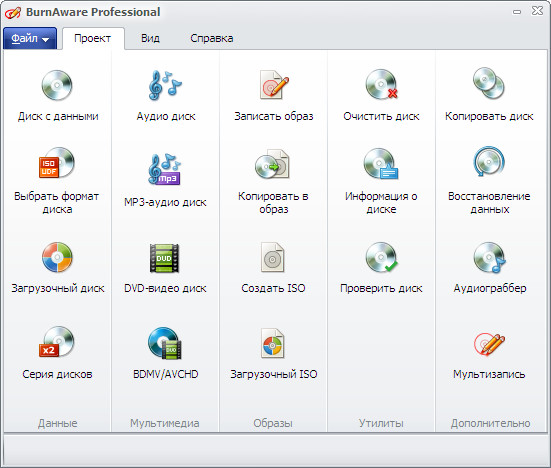
Task: Open the Диск с данными data disc icon
Action: click(57, 85)
